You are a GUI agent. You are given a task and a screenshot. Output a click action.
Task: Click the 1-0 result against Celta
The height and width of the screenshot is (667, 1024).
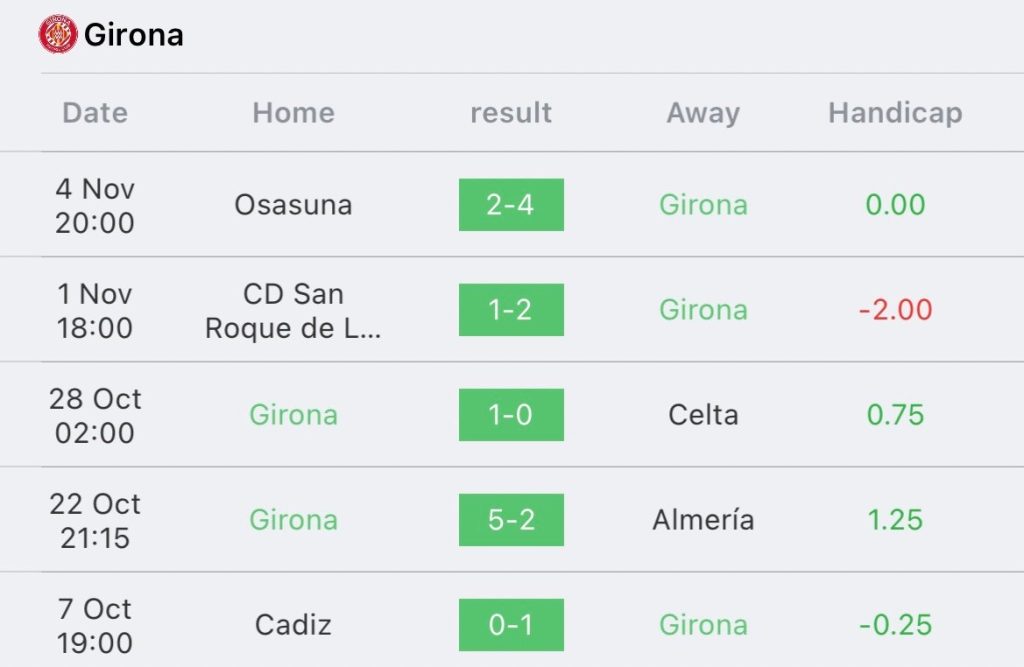(x=511, y=415)
